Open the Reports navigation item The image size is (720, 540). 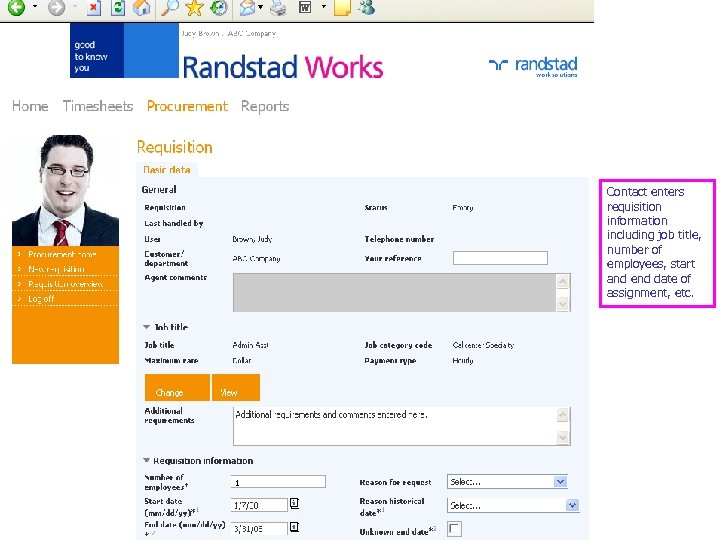(265, 106)
